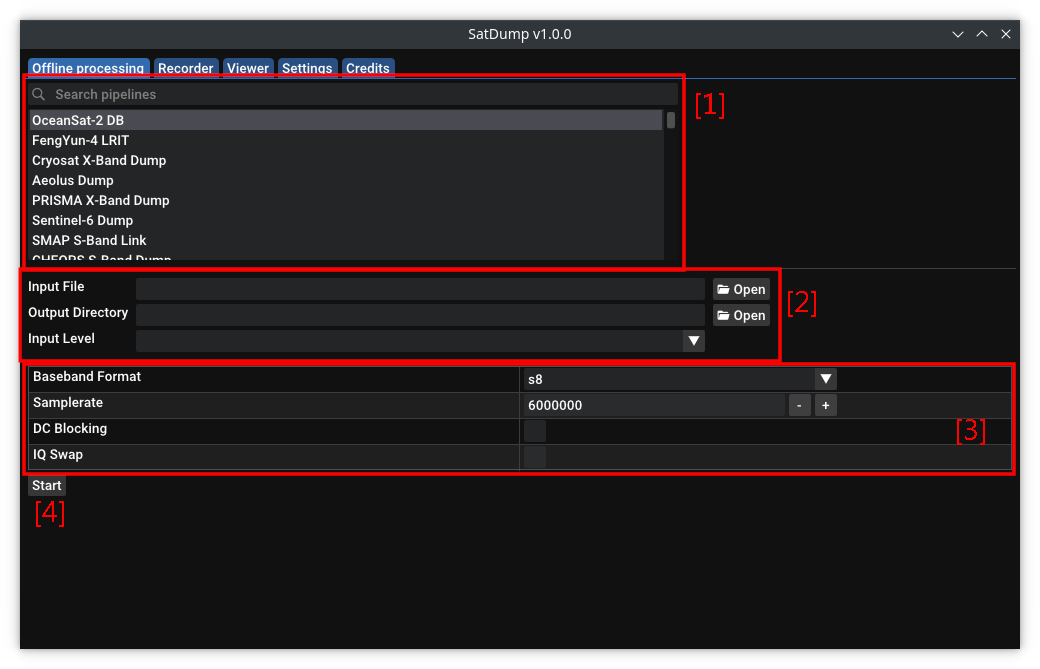Decrease Samplerate with minus button

point(799,404)
